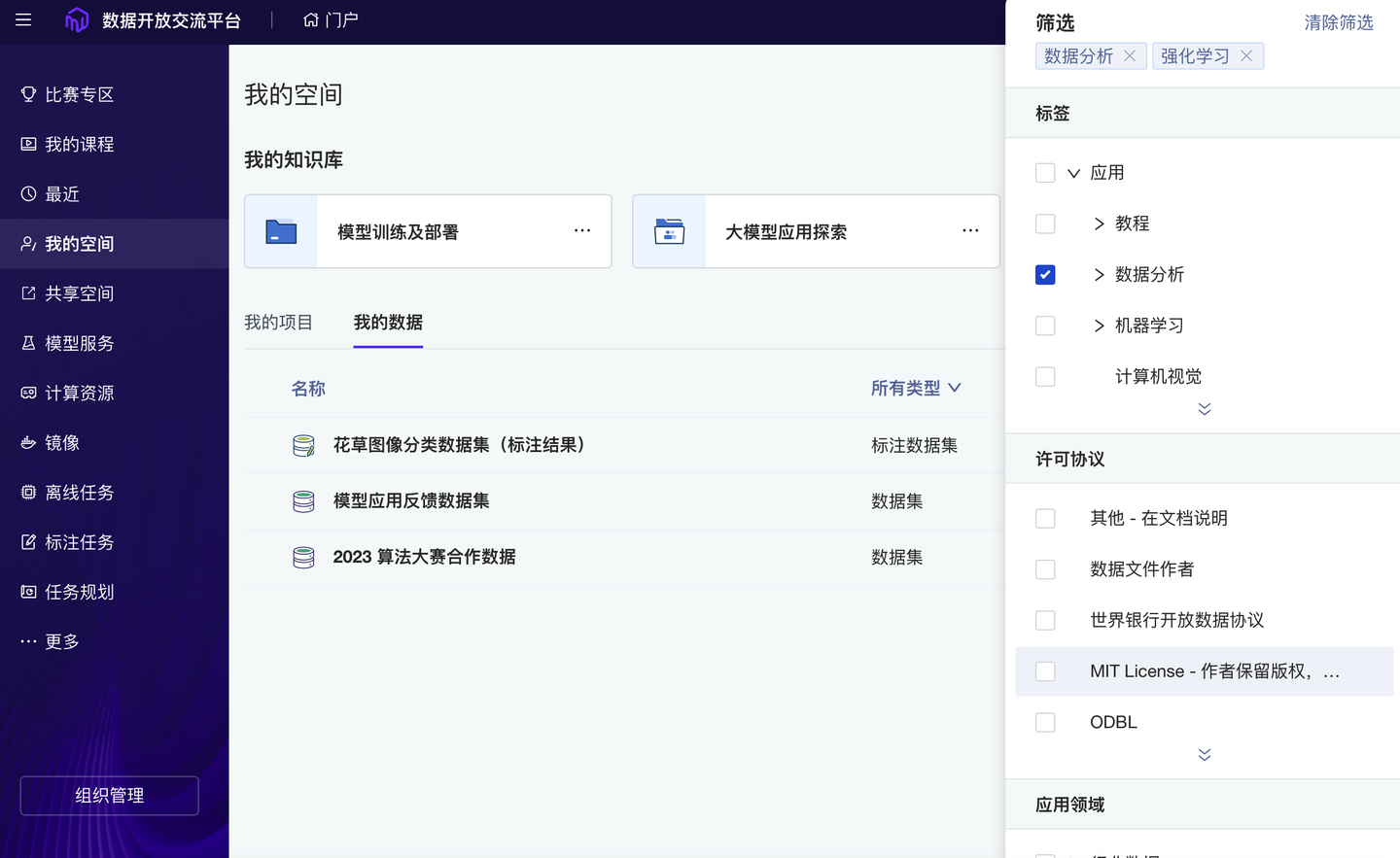Check the 计算机视觉 tag checkbox
This screenshot has width=1400, height=858.
(1045, 376)
